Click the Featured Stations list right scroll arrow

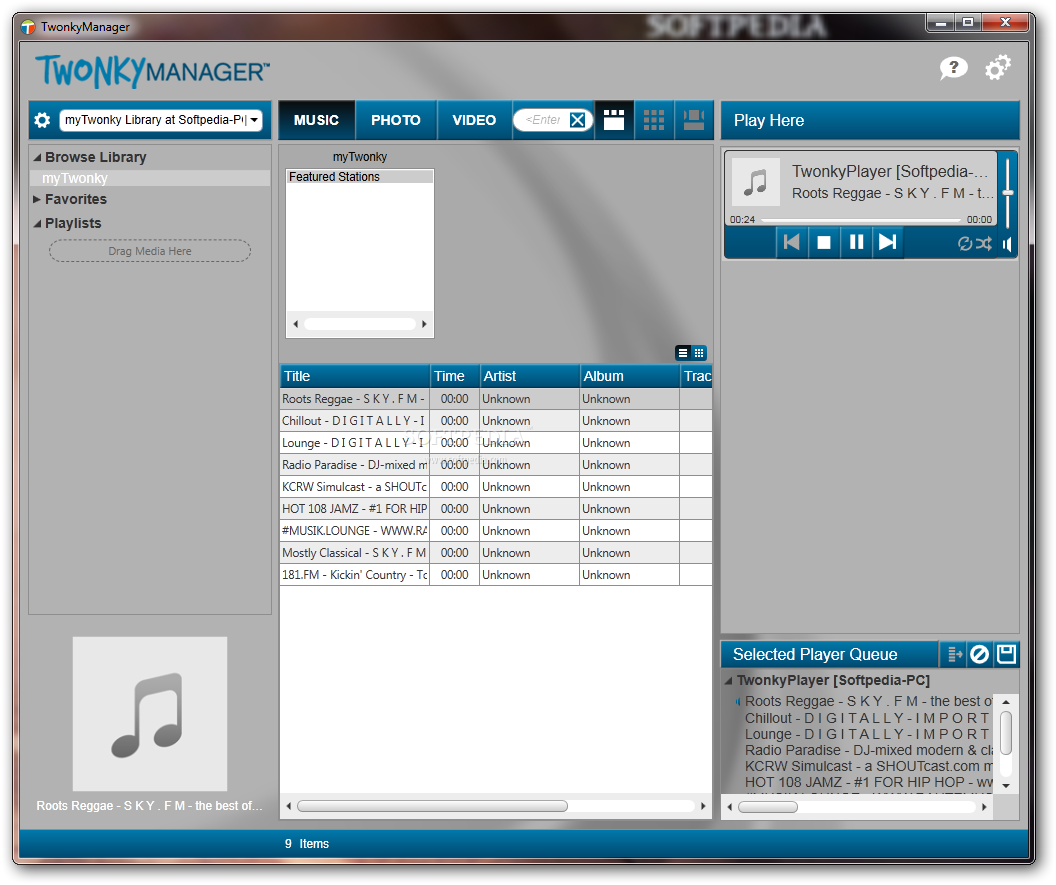(424, 324)
